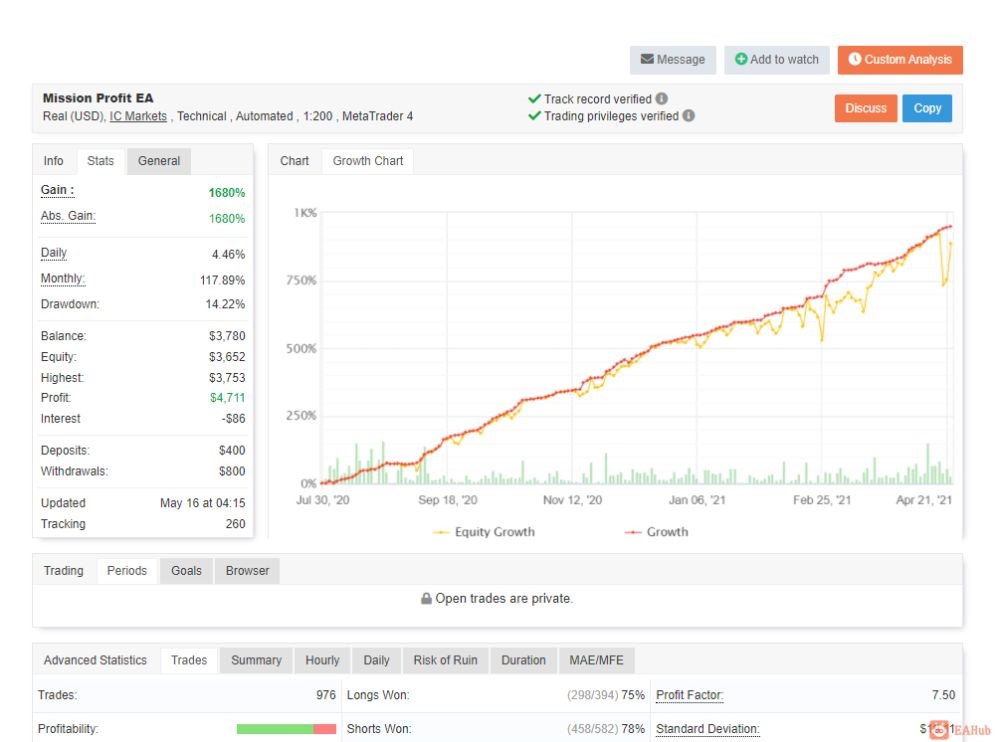Select the General tab
This screenshot has height=742, width=999.
159,161
